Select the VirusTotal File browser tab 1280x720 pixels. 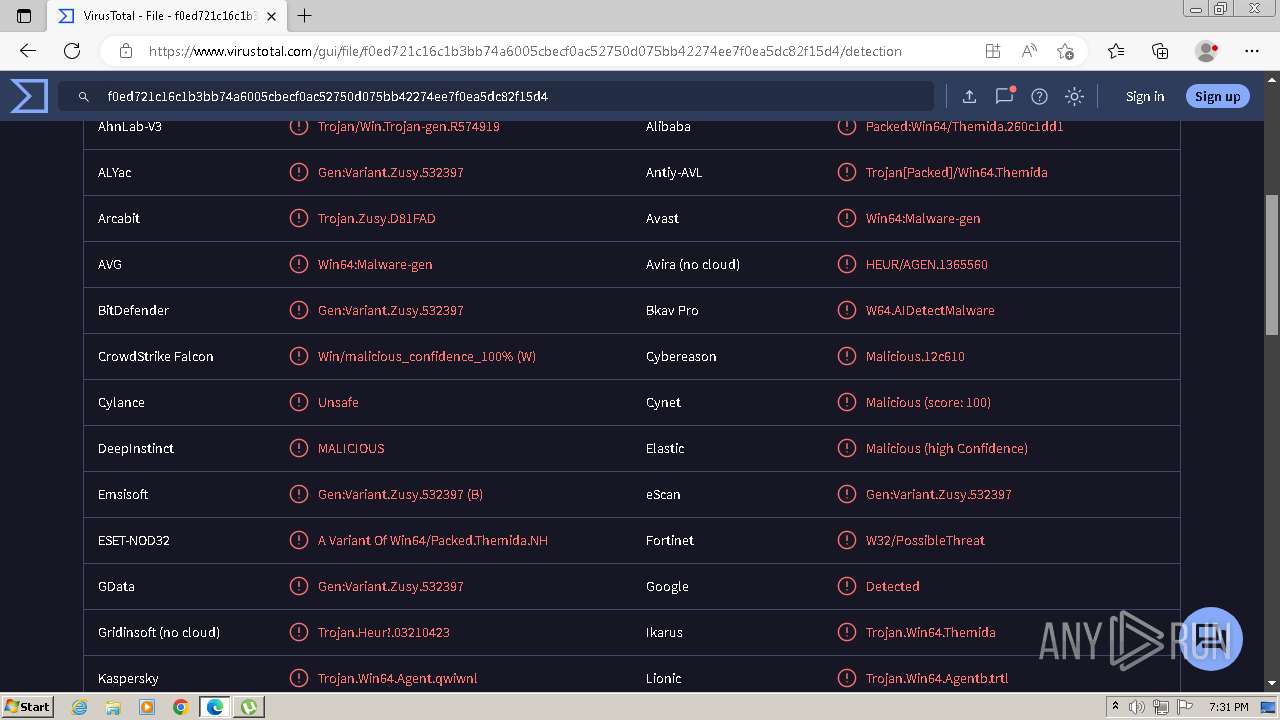[x=166, y=16]
